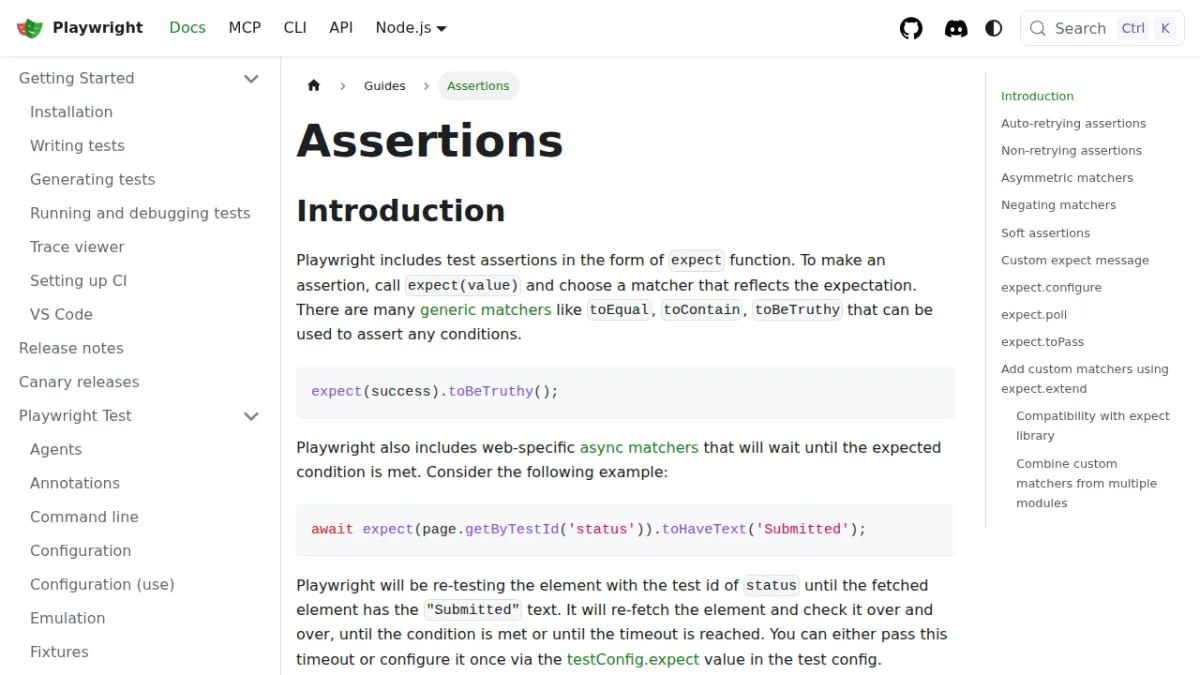Image resolution: width=1200 pixels, height=675 pixels.
Task: Open Trace viewer page
Action: (x=77, y=247)
